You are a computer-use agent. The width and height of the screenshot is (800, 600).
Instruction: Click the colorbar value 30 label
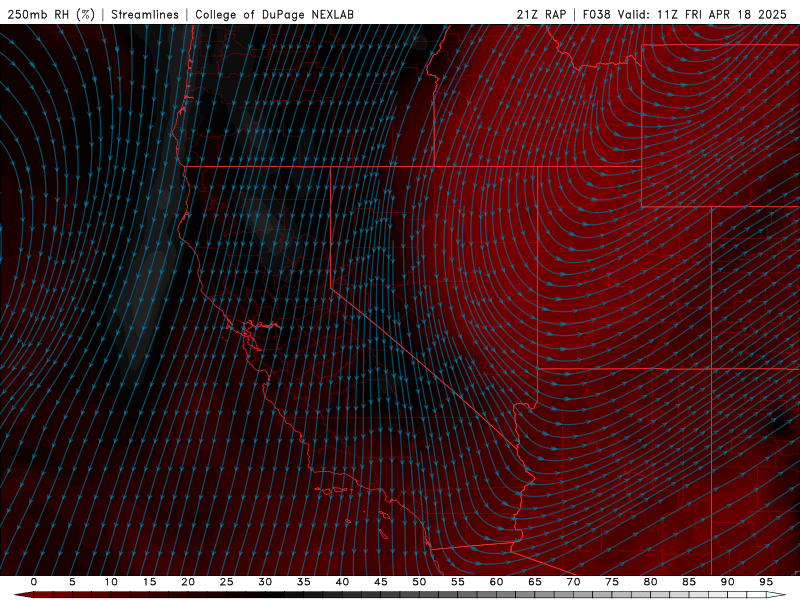coord(265,582)
